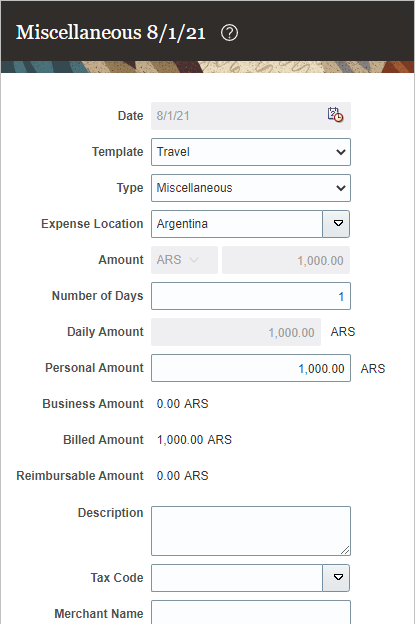The width and height of the screenshot is (415, 624).
Task: Click the Business Amount value 0.00 ARS
Action: [183, 404]
